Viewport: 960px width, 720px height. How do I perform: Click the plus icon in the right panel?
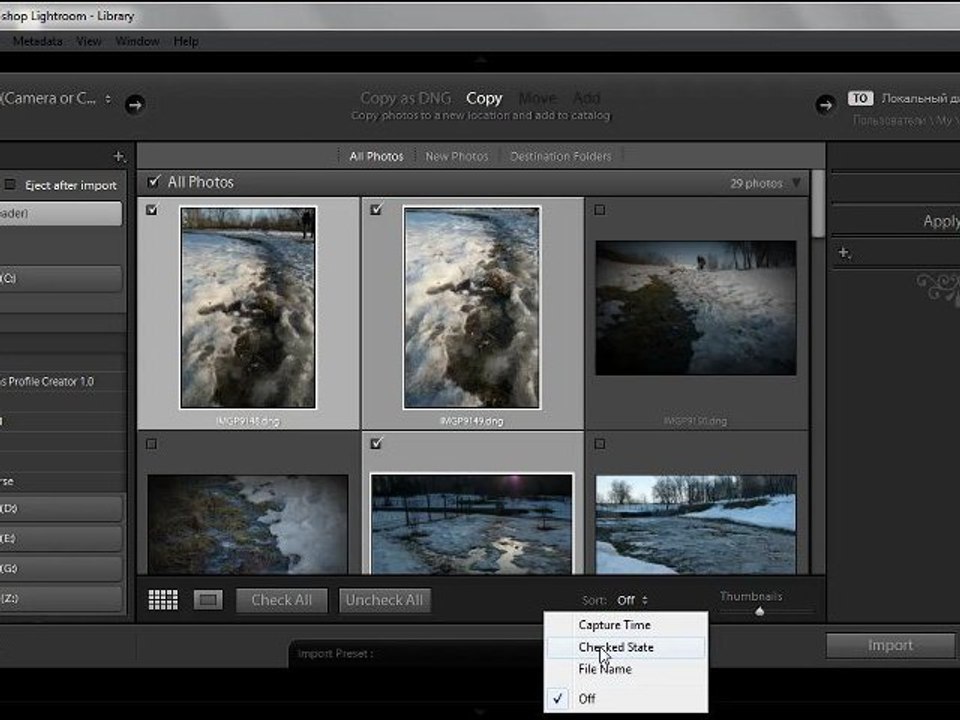[x=844, y=252]
